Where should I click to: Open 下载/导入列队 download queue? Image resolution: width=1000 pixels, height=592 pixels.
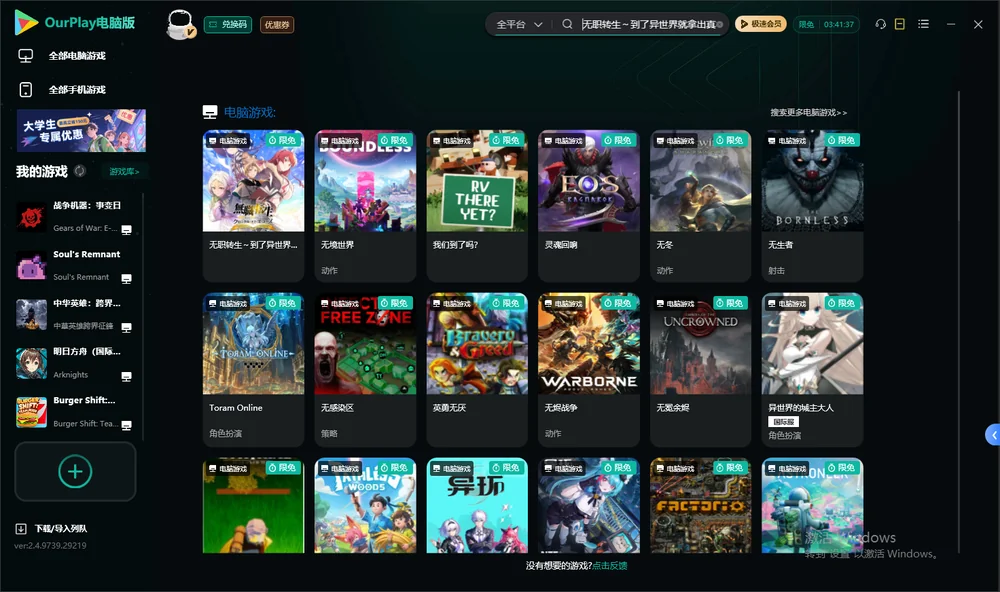coord(51,529)
